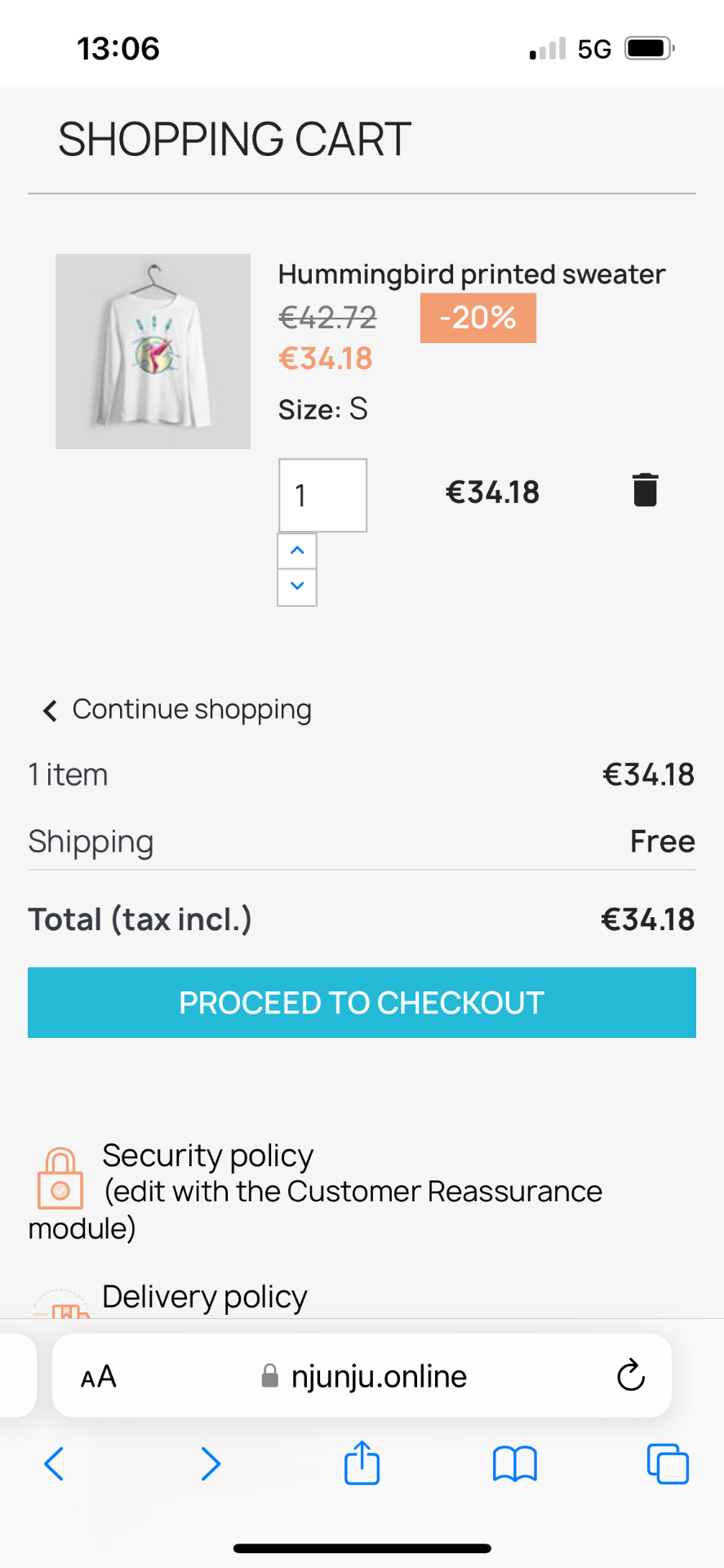Show open tabs with the tabs icon
The image size is (724, 1568).
[667, 1463]
